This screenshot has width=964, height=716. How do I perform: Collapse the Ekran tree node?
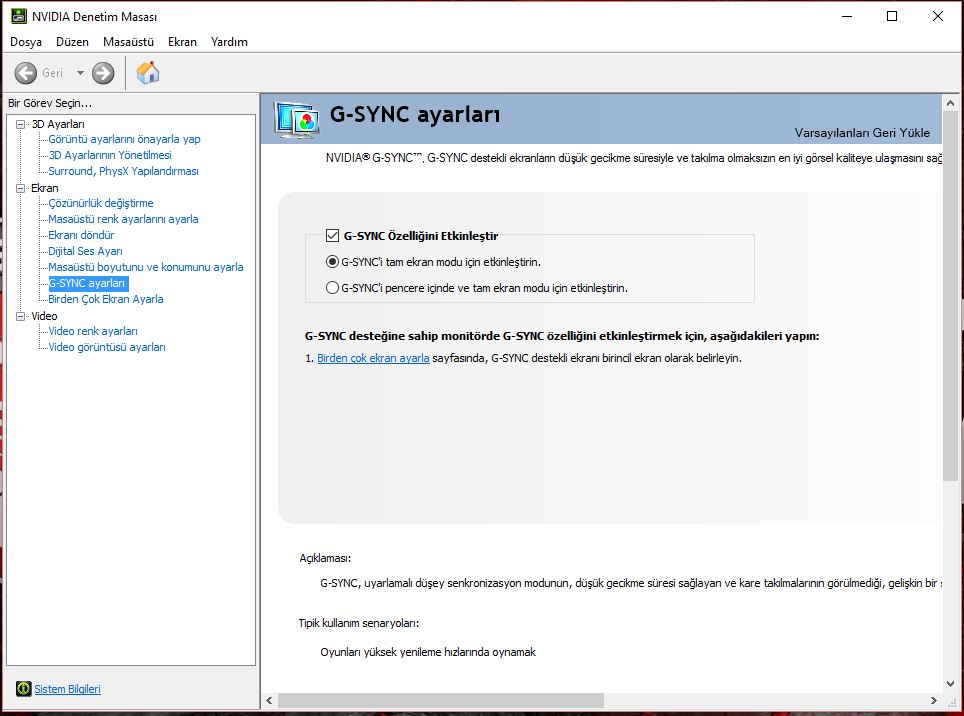tap(20, 188)
